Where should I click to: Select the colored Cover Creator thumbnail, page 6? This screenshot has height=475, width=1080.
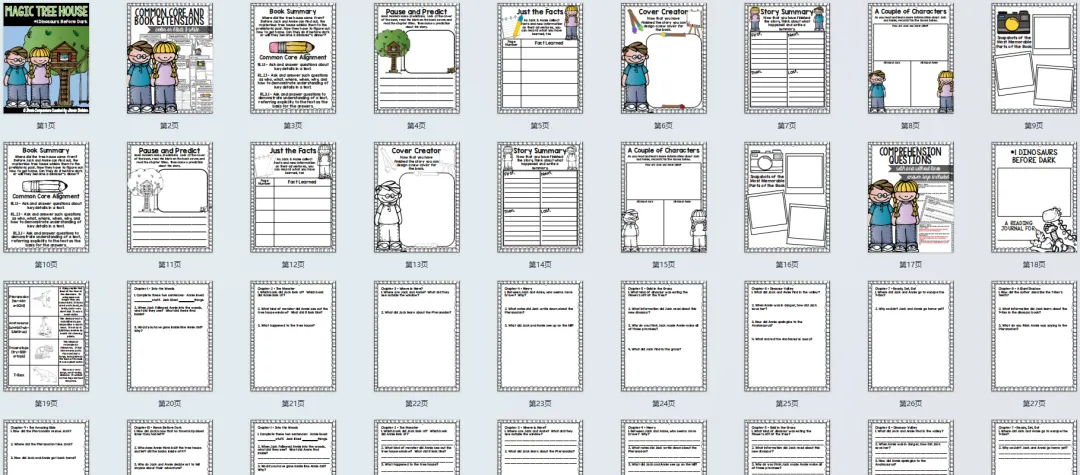(663, 59)
